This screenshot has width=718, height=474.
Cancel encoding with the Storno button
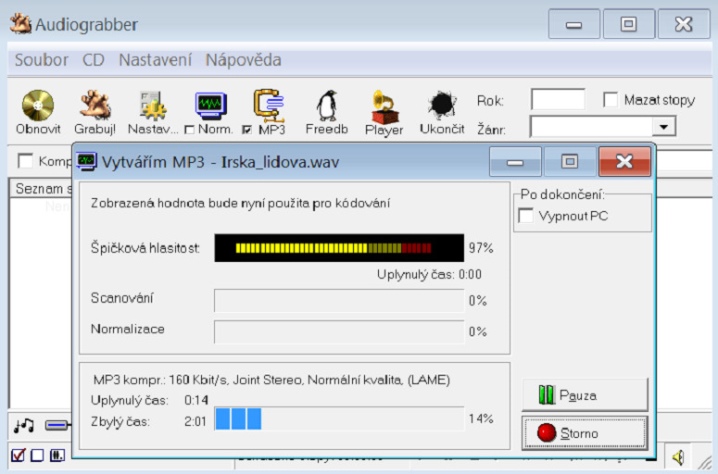585,433
